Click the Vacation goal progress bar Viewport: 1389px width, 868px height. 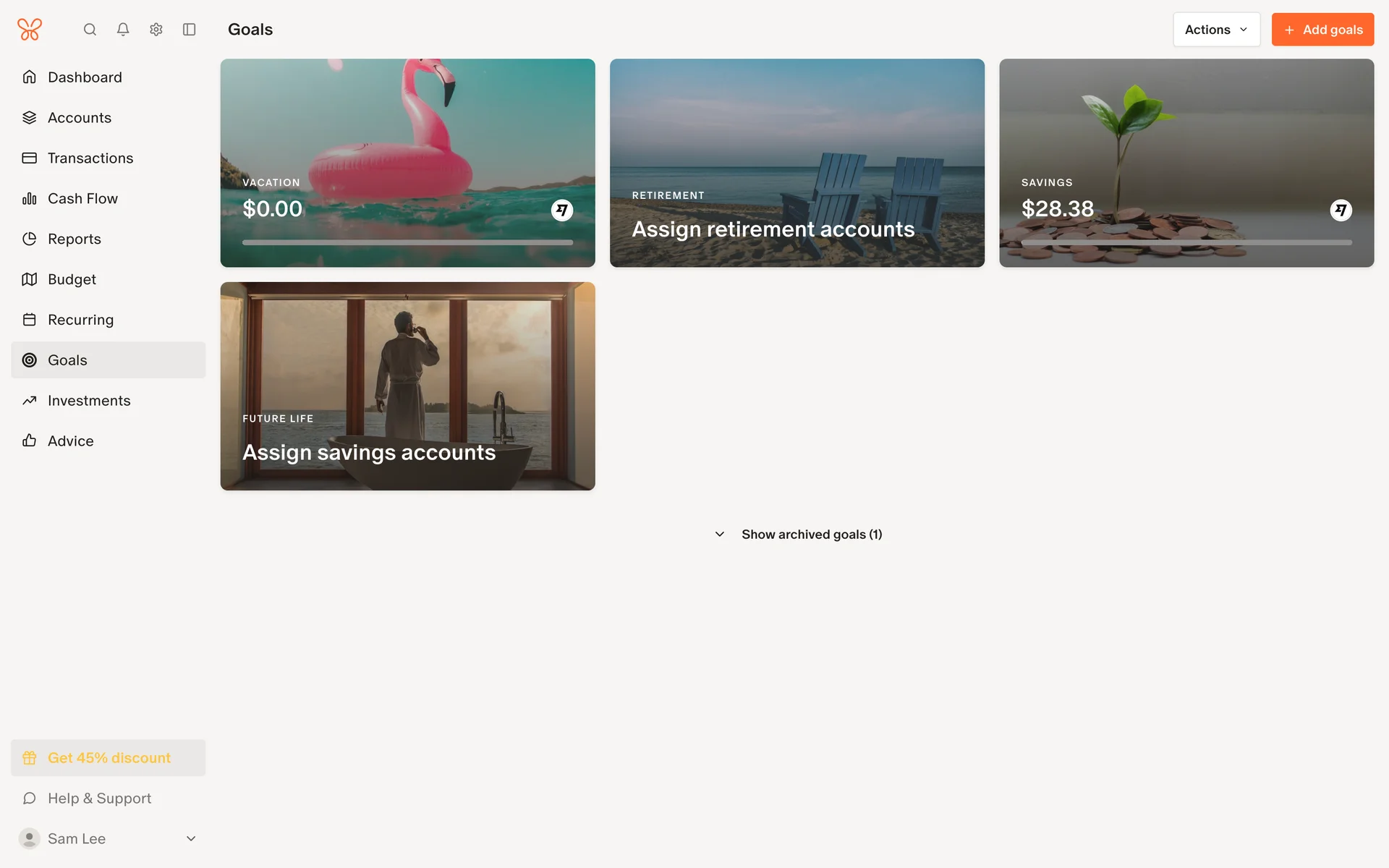point(407,242)
